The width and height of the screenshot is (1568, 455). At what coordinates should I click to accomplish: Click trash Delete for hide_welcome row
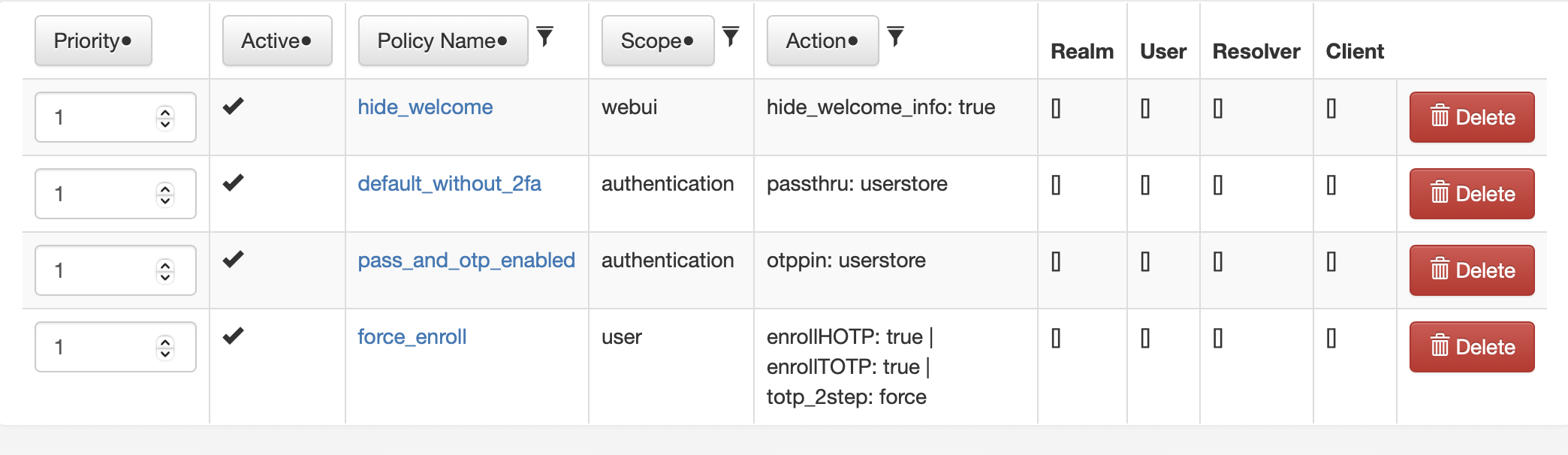[1471, 117]
